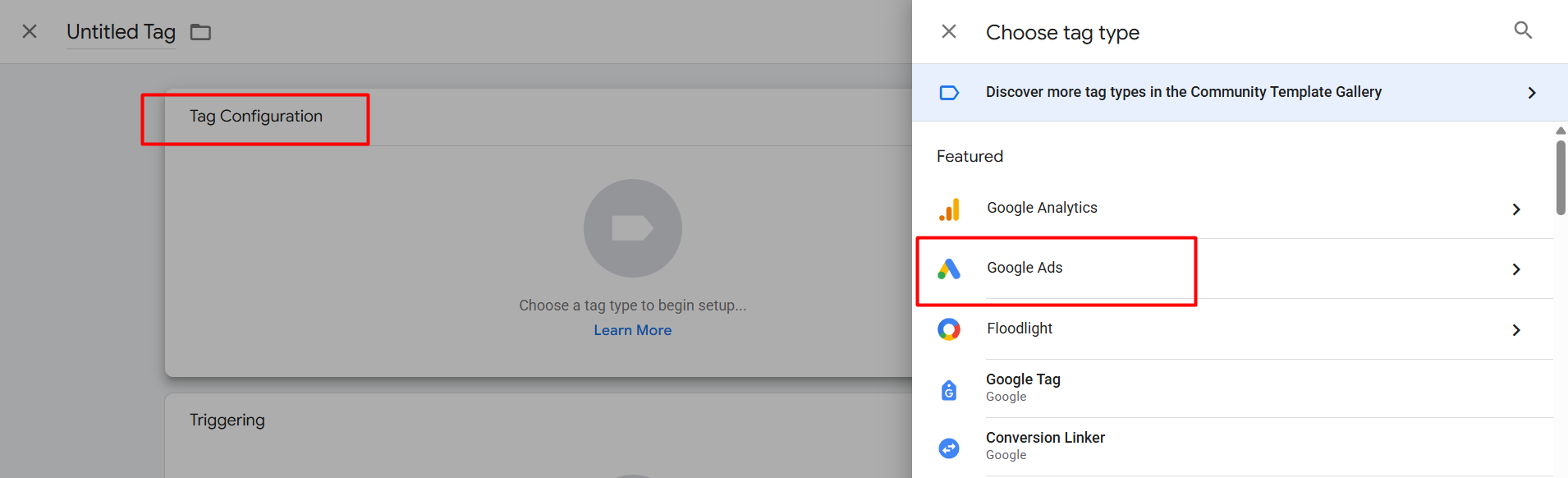Open the Learn More link
Image resolution: width=1568 pixels, height=478 pixels.
[632, 330]
